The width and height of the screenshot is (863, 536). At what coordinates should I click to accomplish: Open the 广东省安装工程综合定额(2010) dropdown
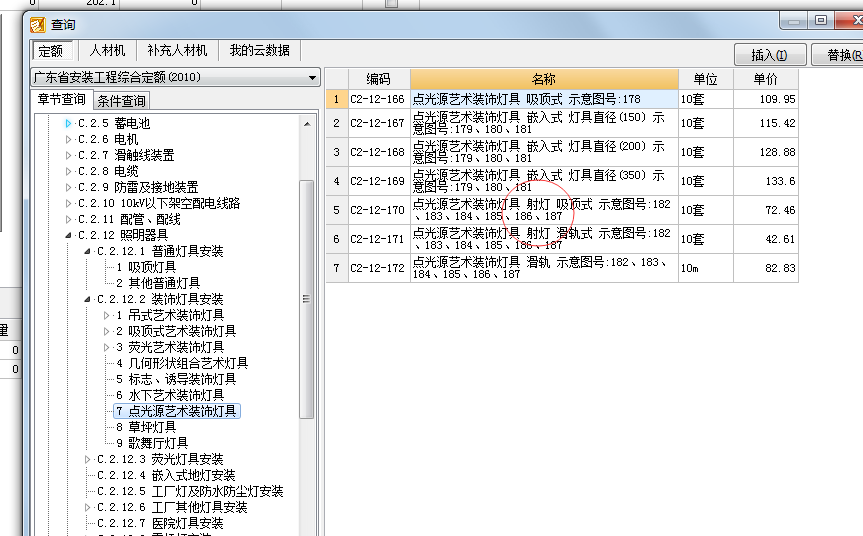pyautogui.click(x=176, y=78)
